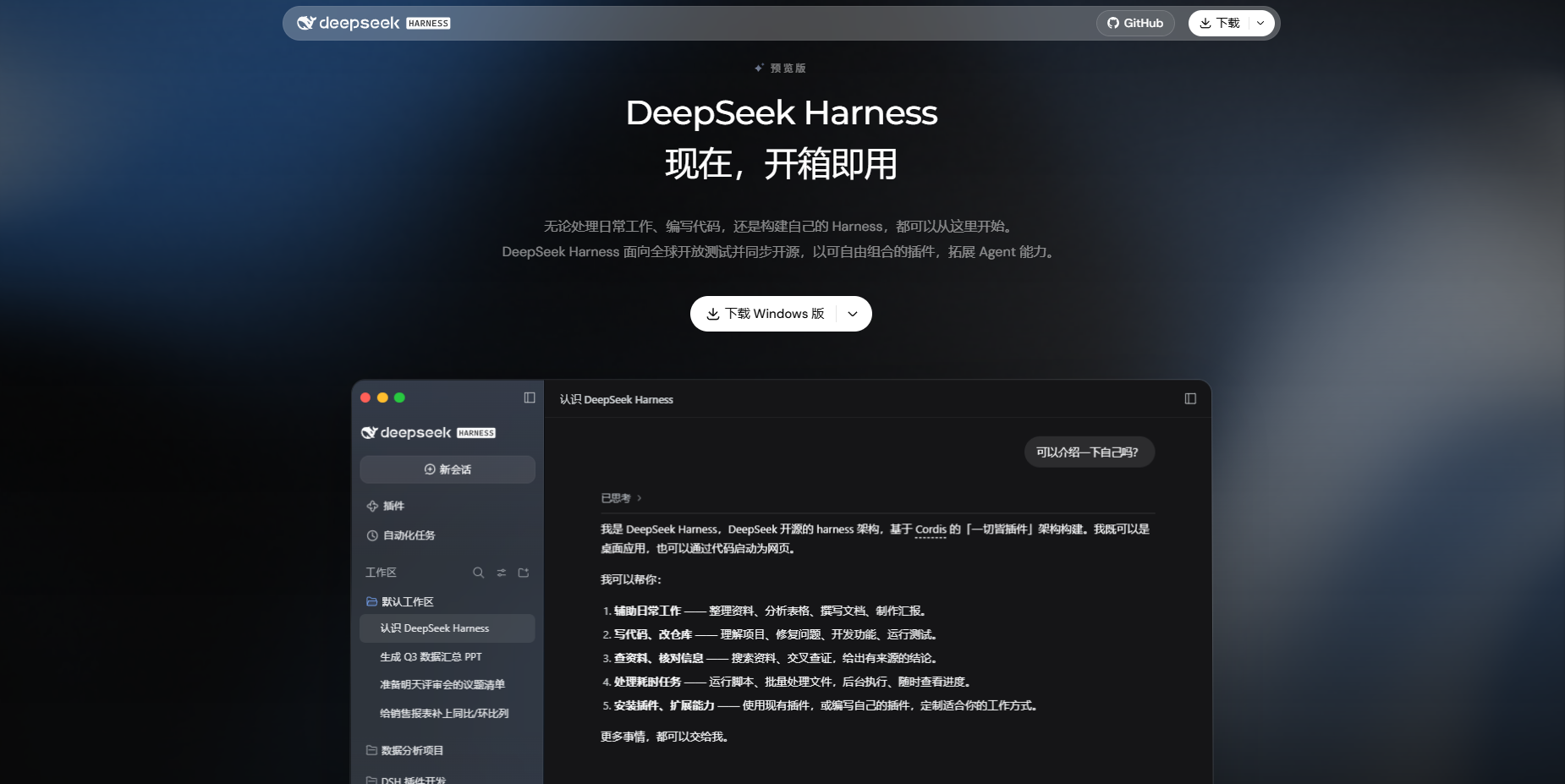
Task: Open the GitHub link in the navbar
Action: pyautogui.click(x=1135, y=23)
